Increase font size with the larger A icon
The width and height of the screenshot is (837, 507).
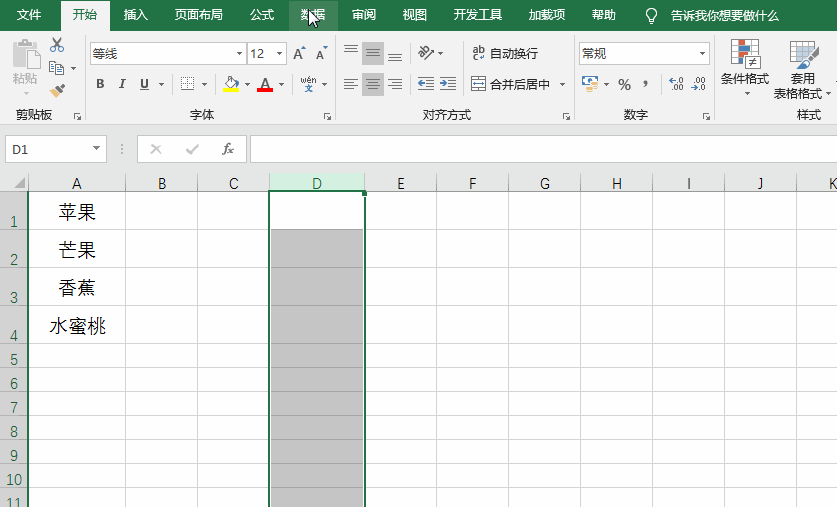(299, 53)
